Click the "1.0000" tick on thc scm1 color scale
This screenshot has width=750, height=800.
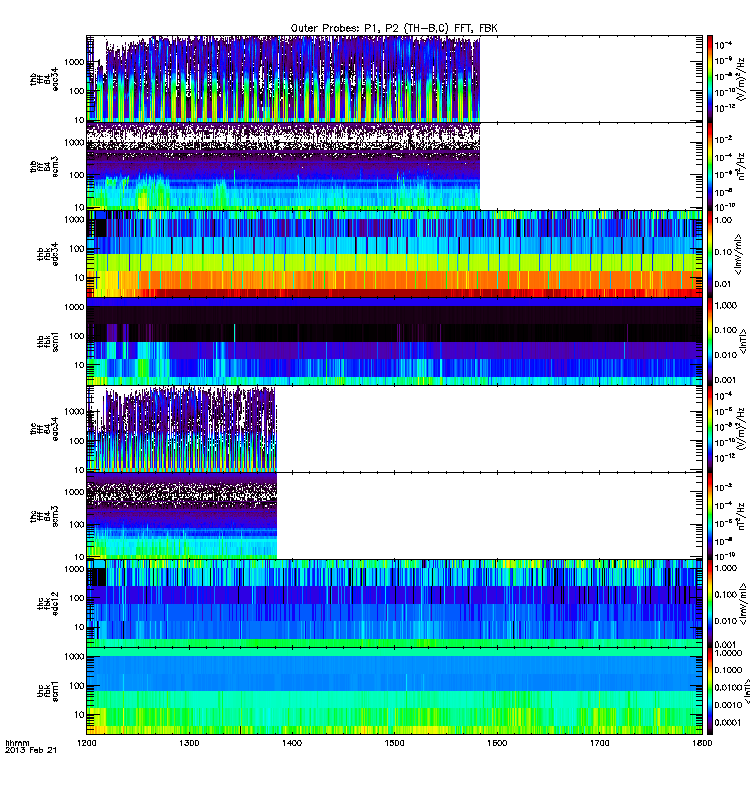(728, 653)
